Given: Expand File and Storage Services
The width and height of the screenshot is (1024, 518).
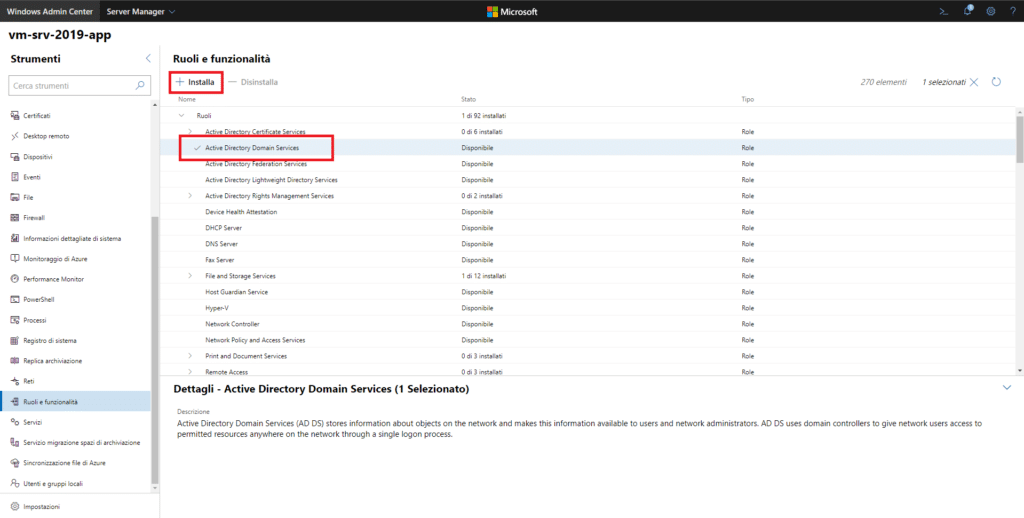Looking at the screenshot, I should click(x=190, y=276).
